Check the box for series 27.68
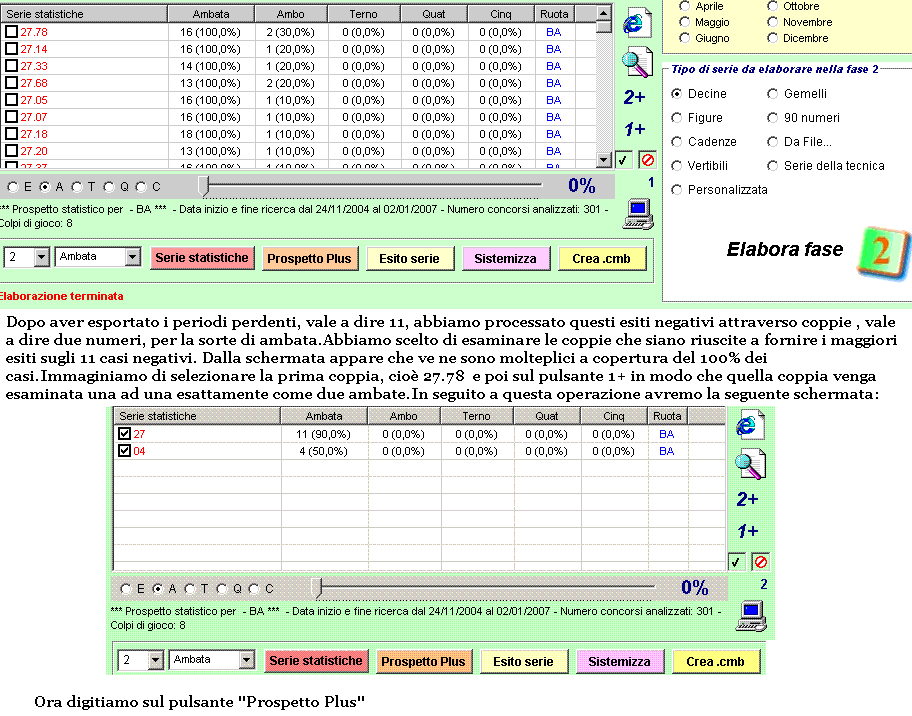This screenshot has width=912, height=716. (x=11, y=82)
